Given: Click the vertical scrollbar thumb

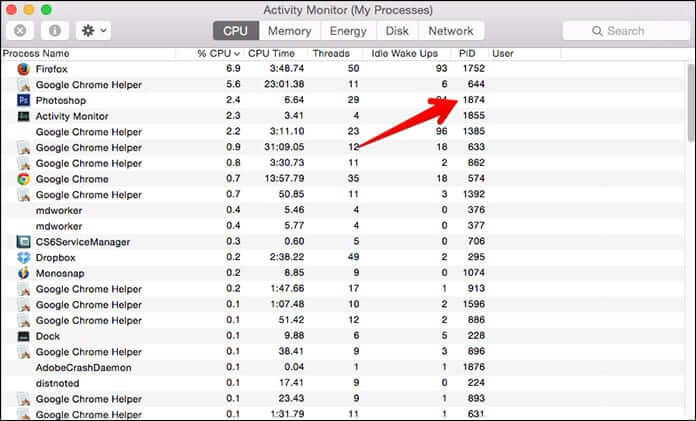Looking at the screenshot, I should (691, 103).
